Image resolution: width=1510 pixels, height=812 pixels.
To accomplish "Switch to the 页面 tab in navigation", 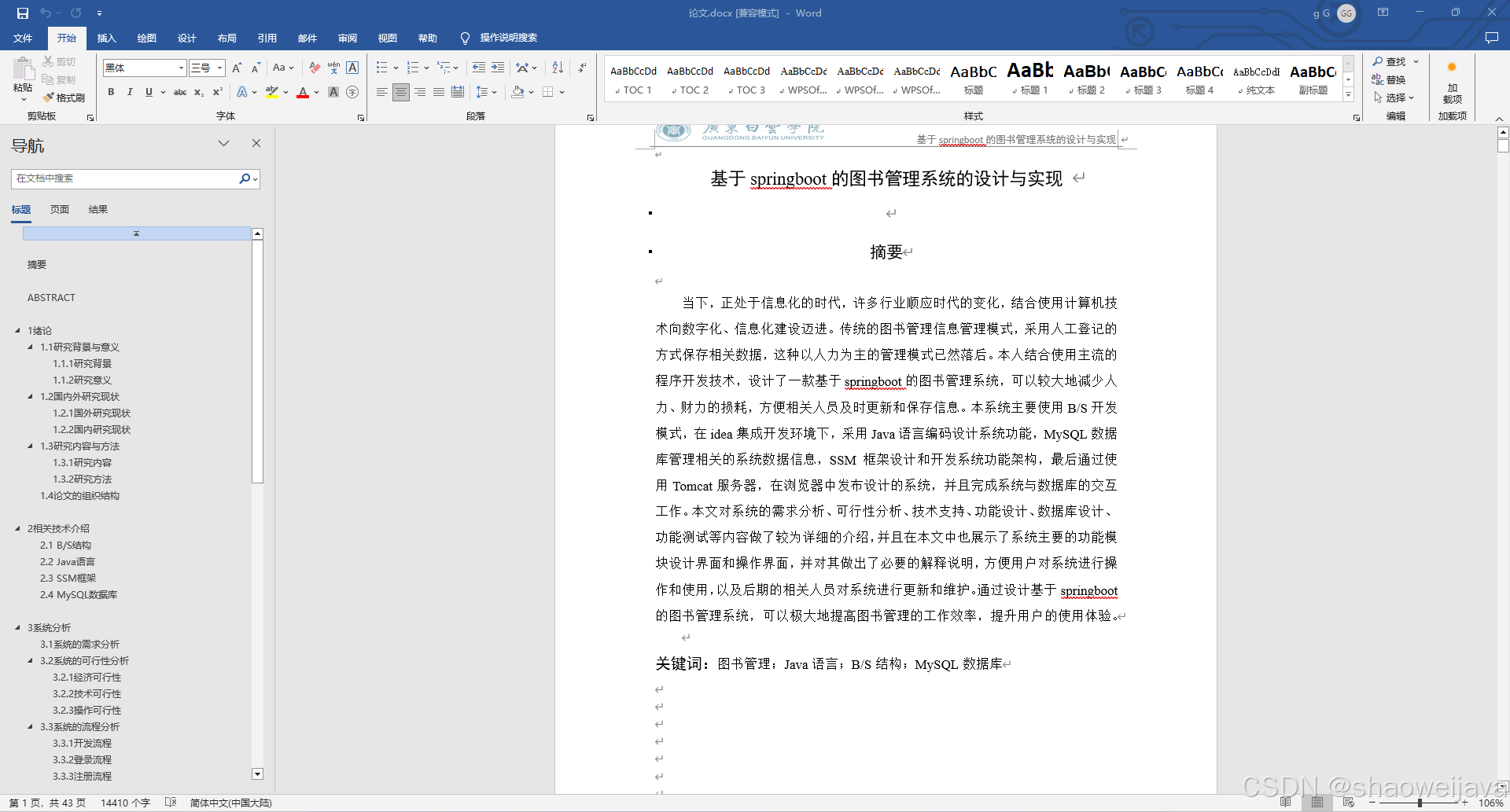I will (60, 210).
